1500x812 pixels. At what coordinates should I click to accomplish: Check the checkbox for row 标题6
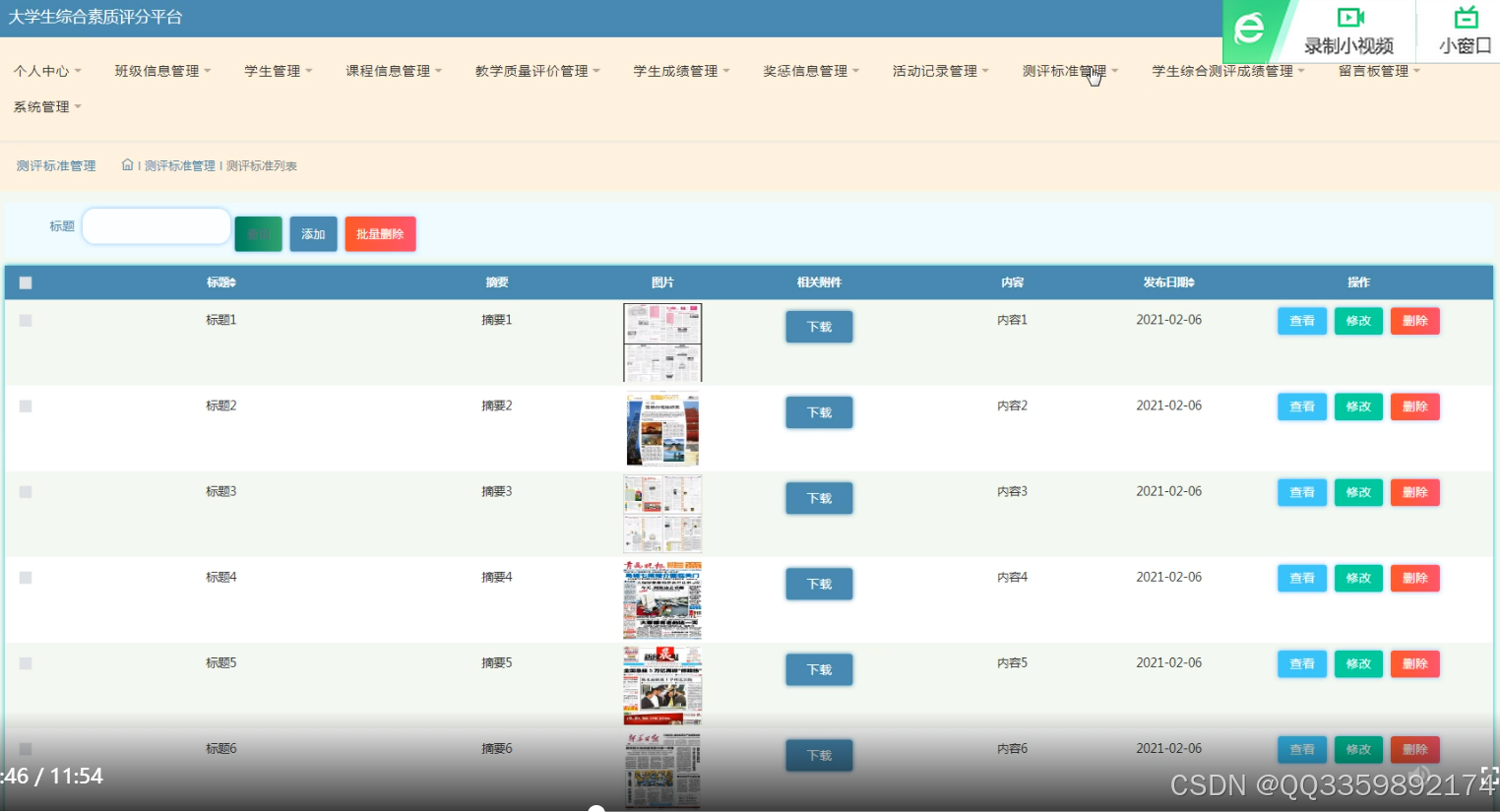[x=26, y=749]
